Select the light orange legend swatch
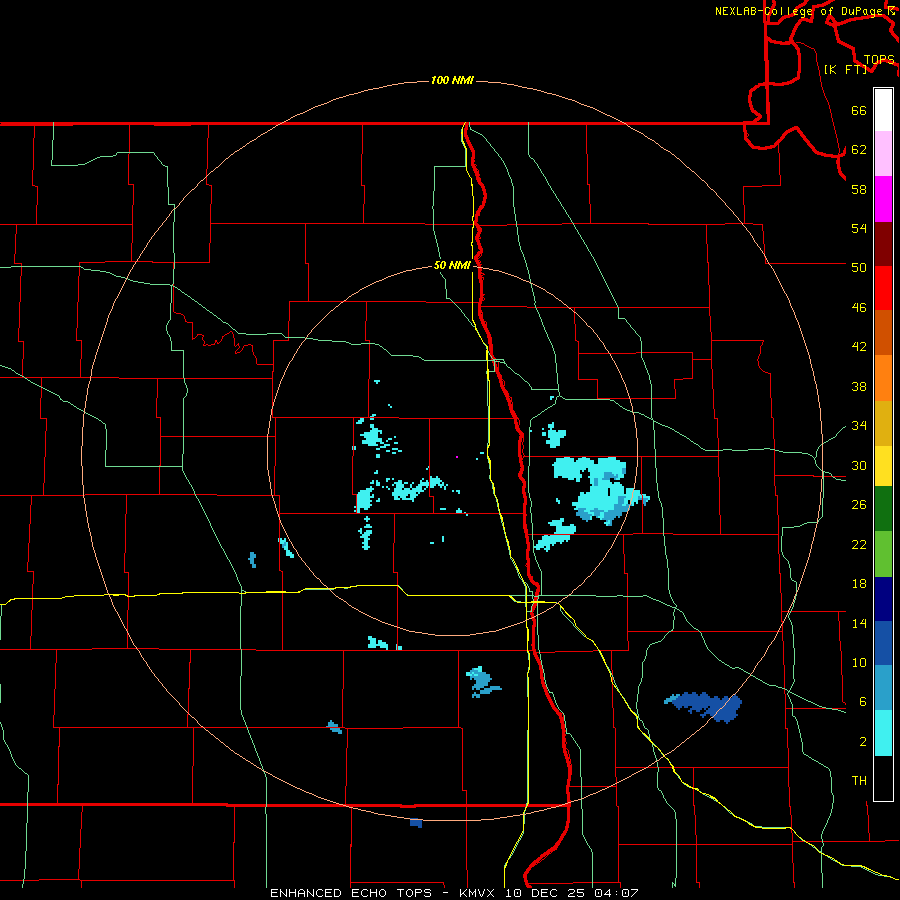This screenshot has width=900, height=900. 883,378
